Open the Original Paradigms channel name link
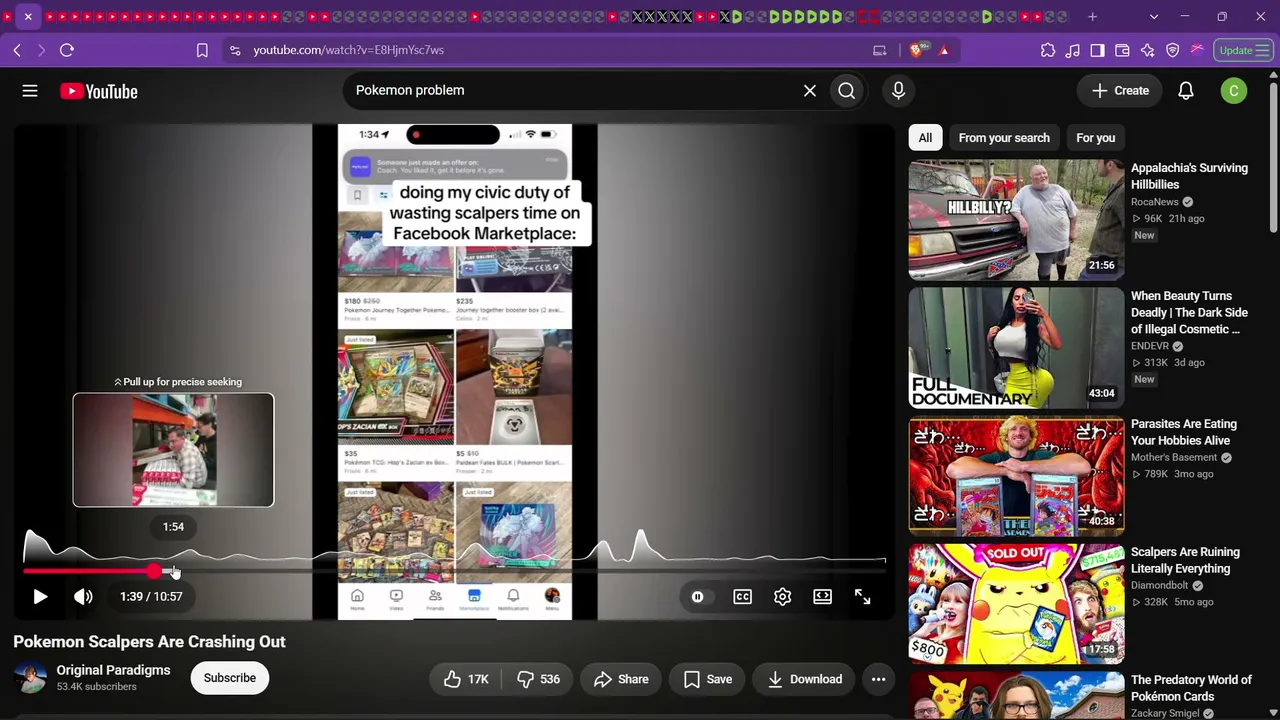 113,670
